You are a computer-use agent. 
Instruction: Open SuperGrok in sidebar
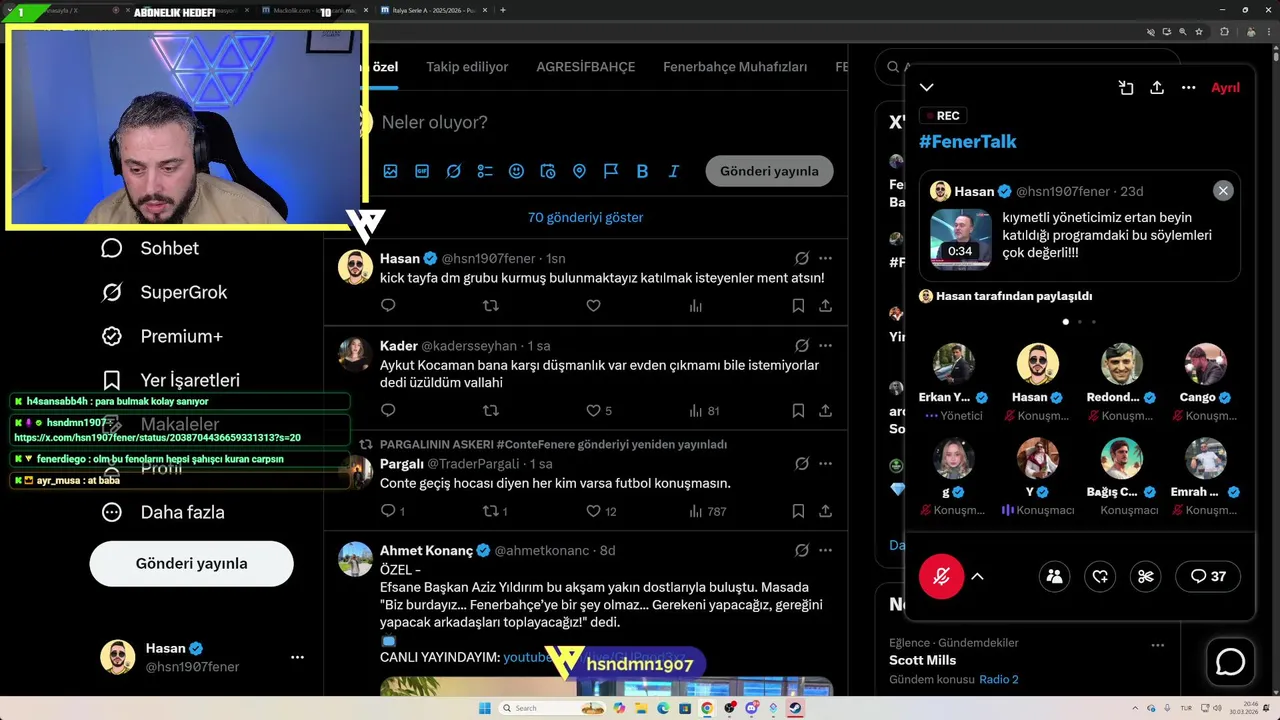(163, 292)
